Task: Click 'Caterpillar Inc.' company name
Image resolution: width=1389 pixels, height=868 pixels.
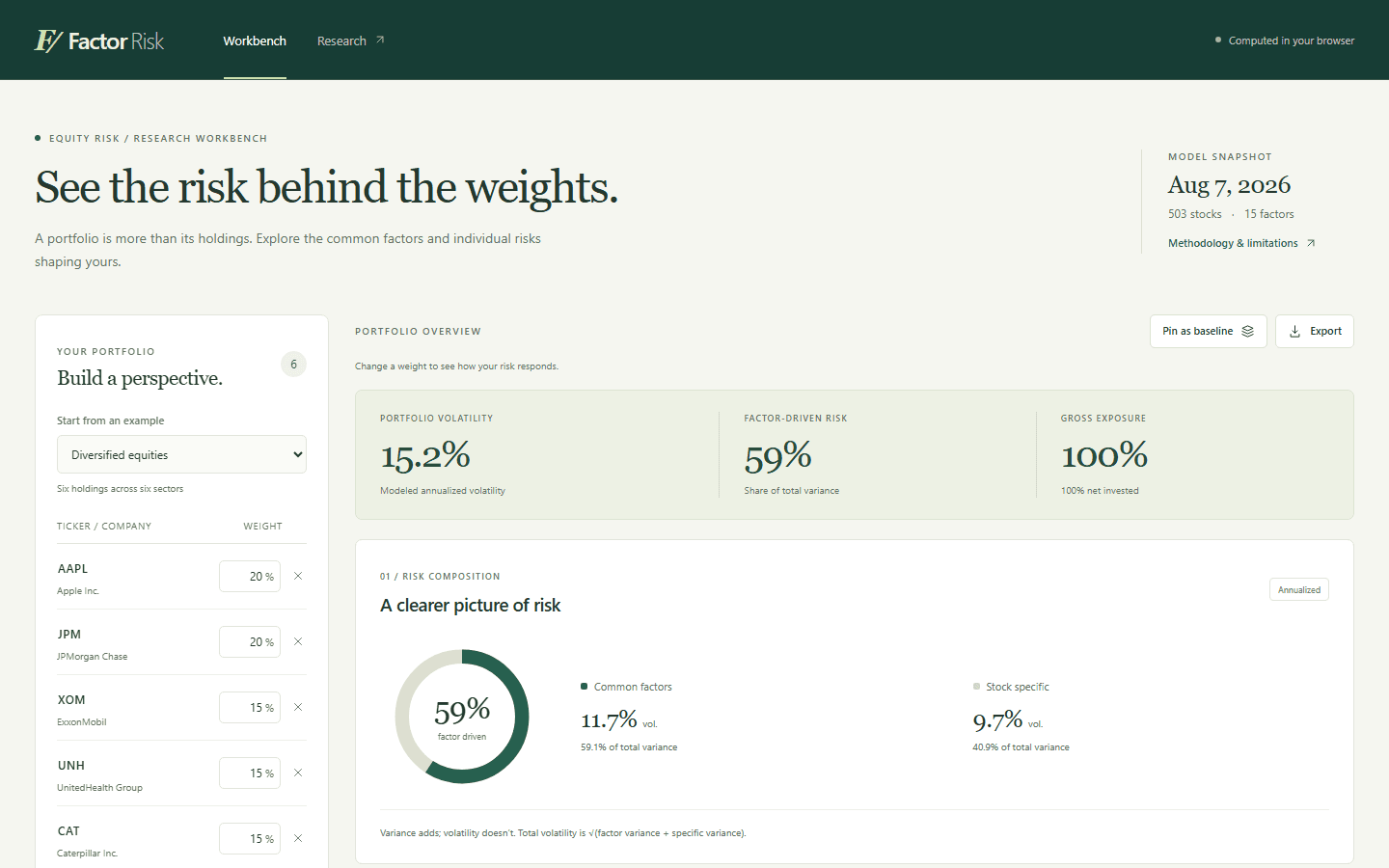Action: point(87,854)
